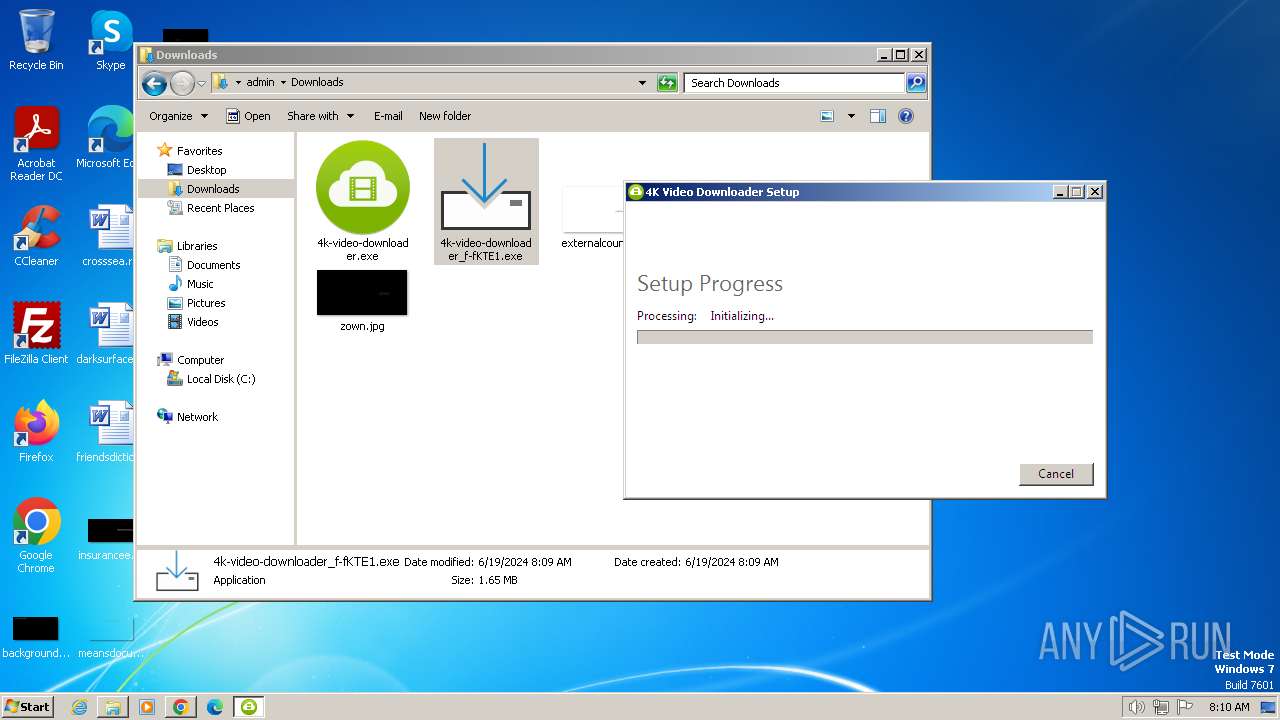Open the Explorer help icon

coord(906,116)
